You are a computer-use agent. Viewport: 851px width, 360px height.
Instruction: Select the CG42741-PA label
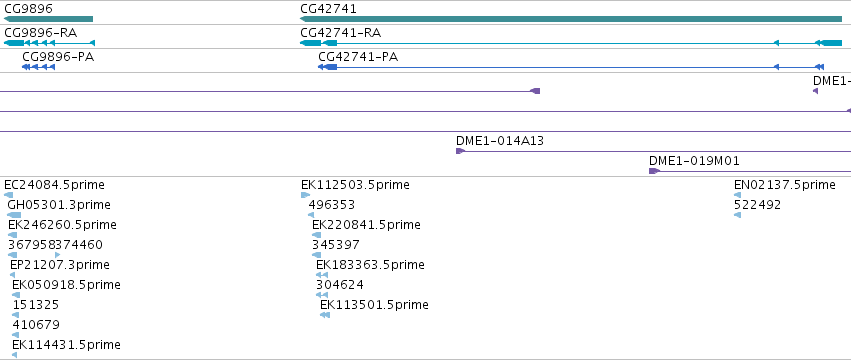[x=358, y=56]
